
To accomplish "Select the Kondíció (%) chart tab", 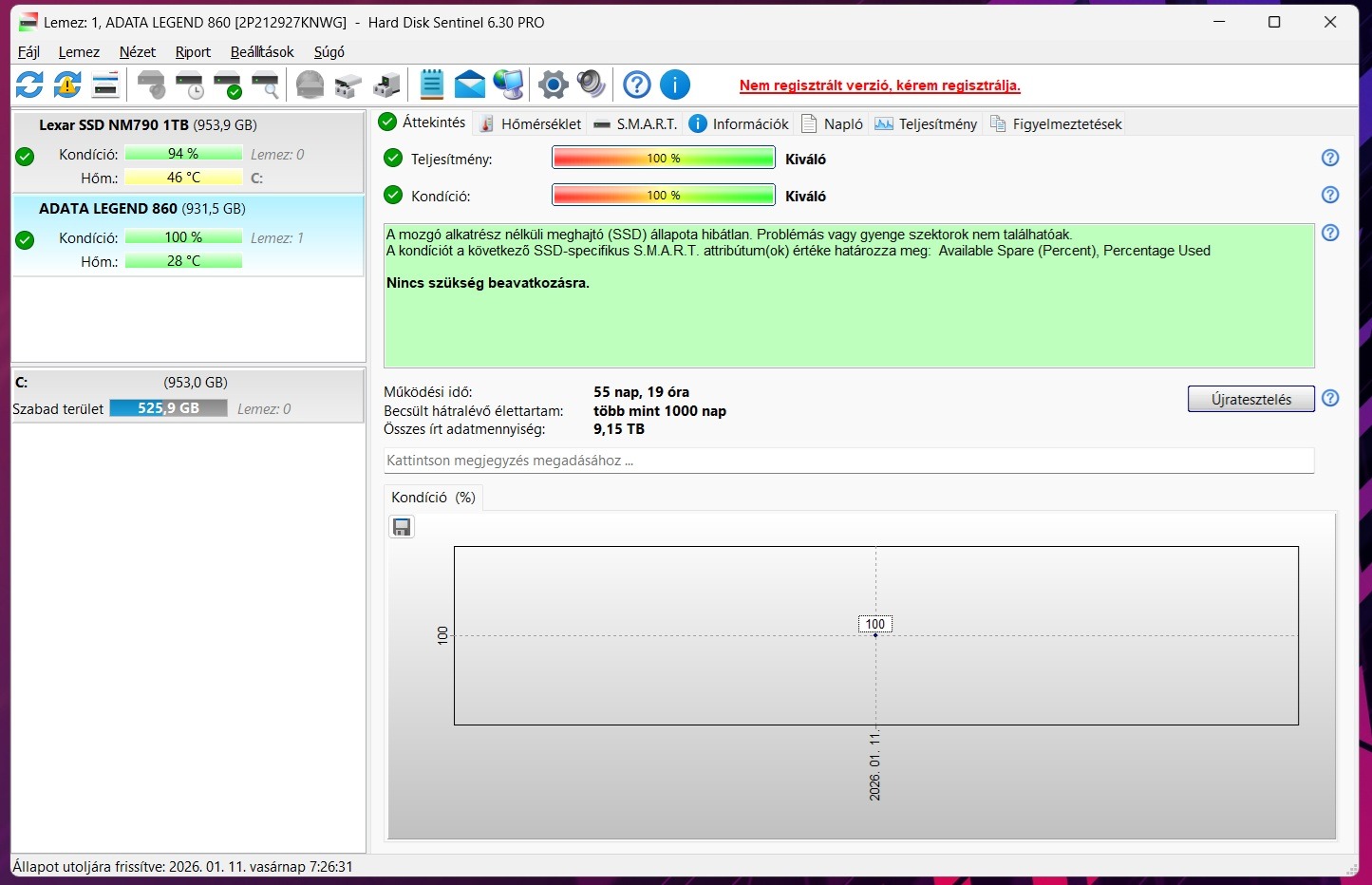I will click(x=433, y=498).
